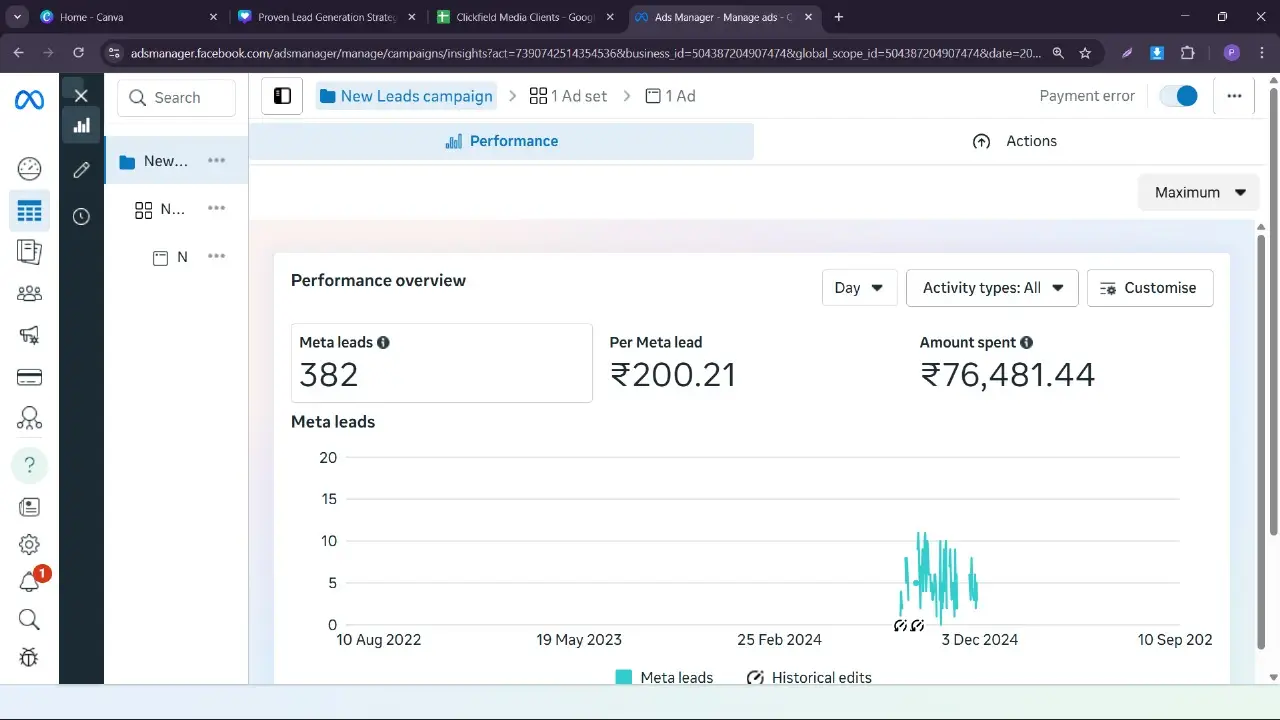
Task: Open the Maximum date range dropdown
Action: tap(1199, 192)
